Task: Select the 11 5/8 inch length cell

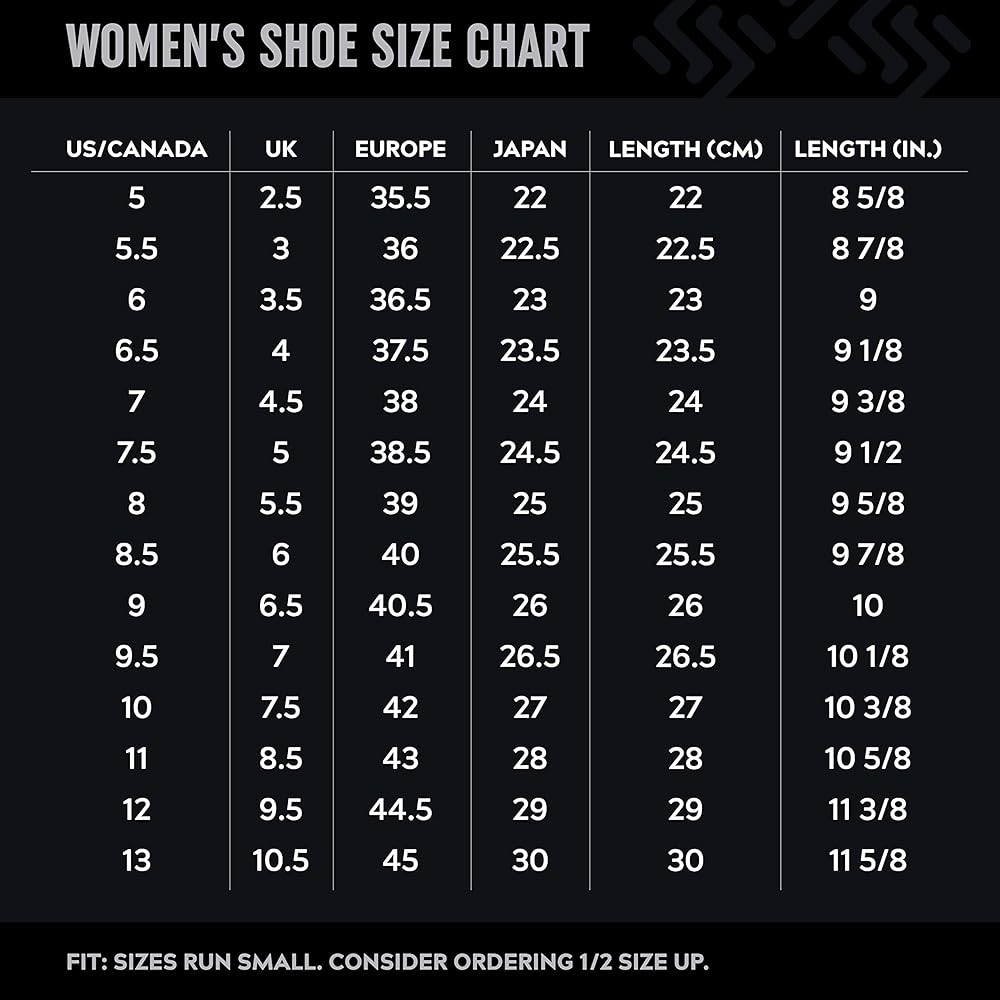Action: [868, 860]
